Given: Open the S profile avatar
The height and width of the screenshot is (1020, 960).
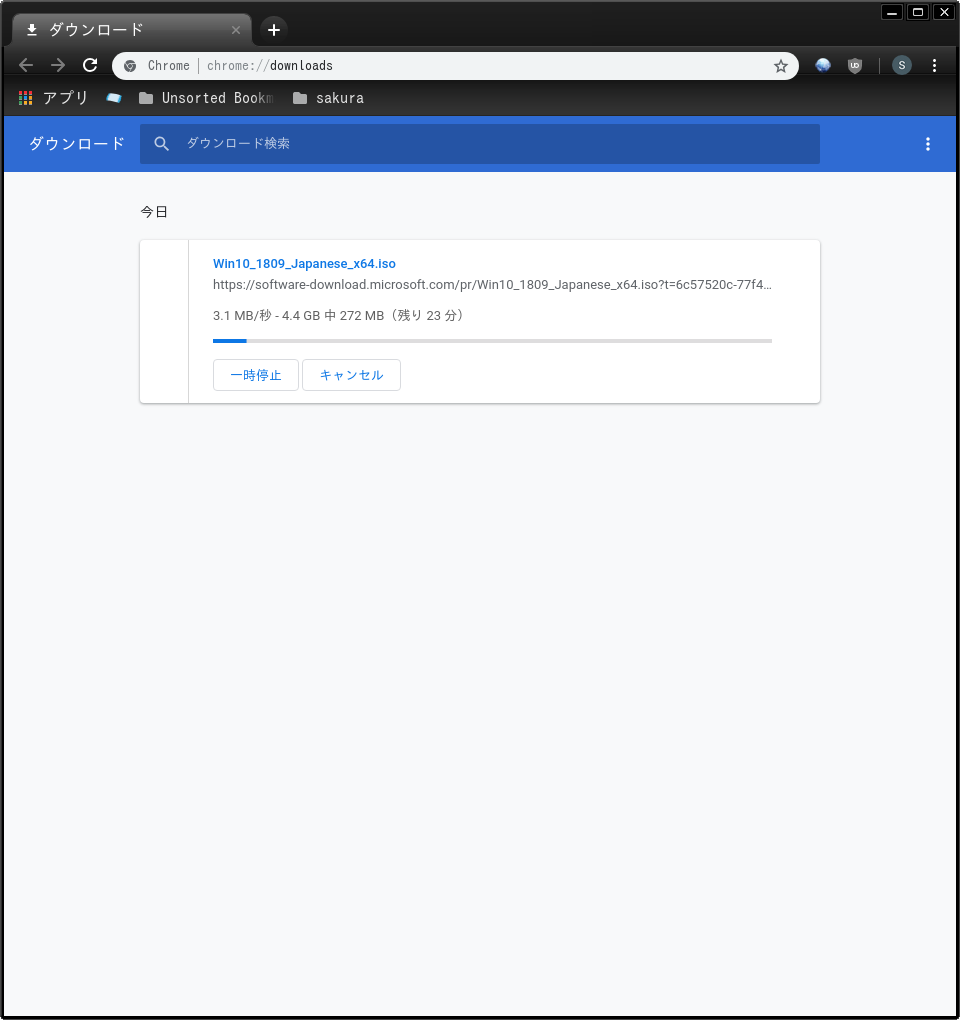Looking at the screenshot, I should [901, 65].
